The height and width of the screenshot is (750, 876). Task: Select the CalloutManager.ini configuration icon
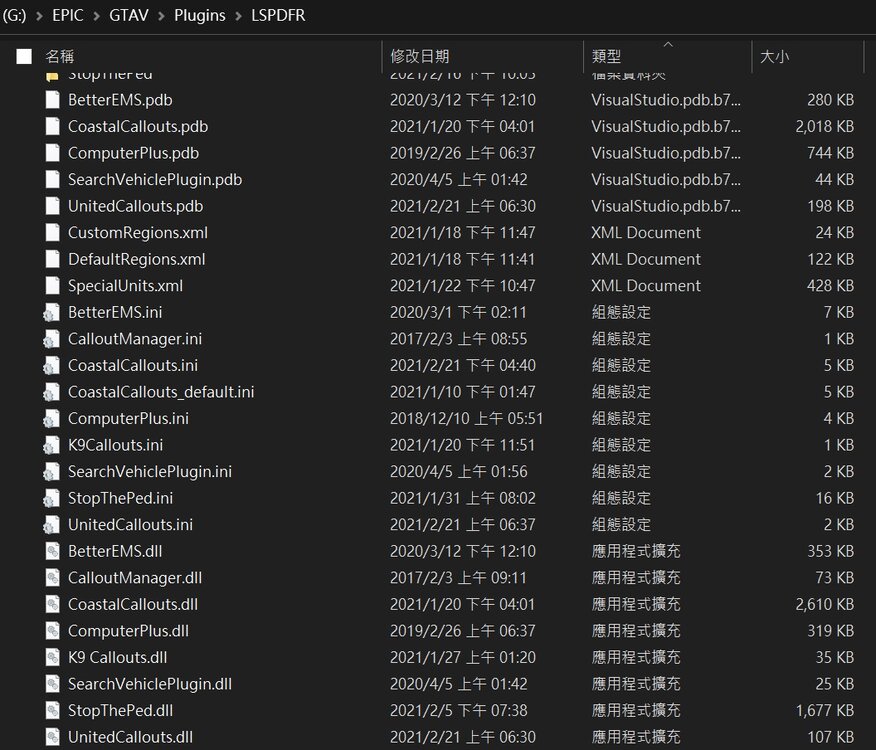point(52,338)
